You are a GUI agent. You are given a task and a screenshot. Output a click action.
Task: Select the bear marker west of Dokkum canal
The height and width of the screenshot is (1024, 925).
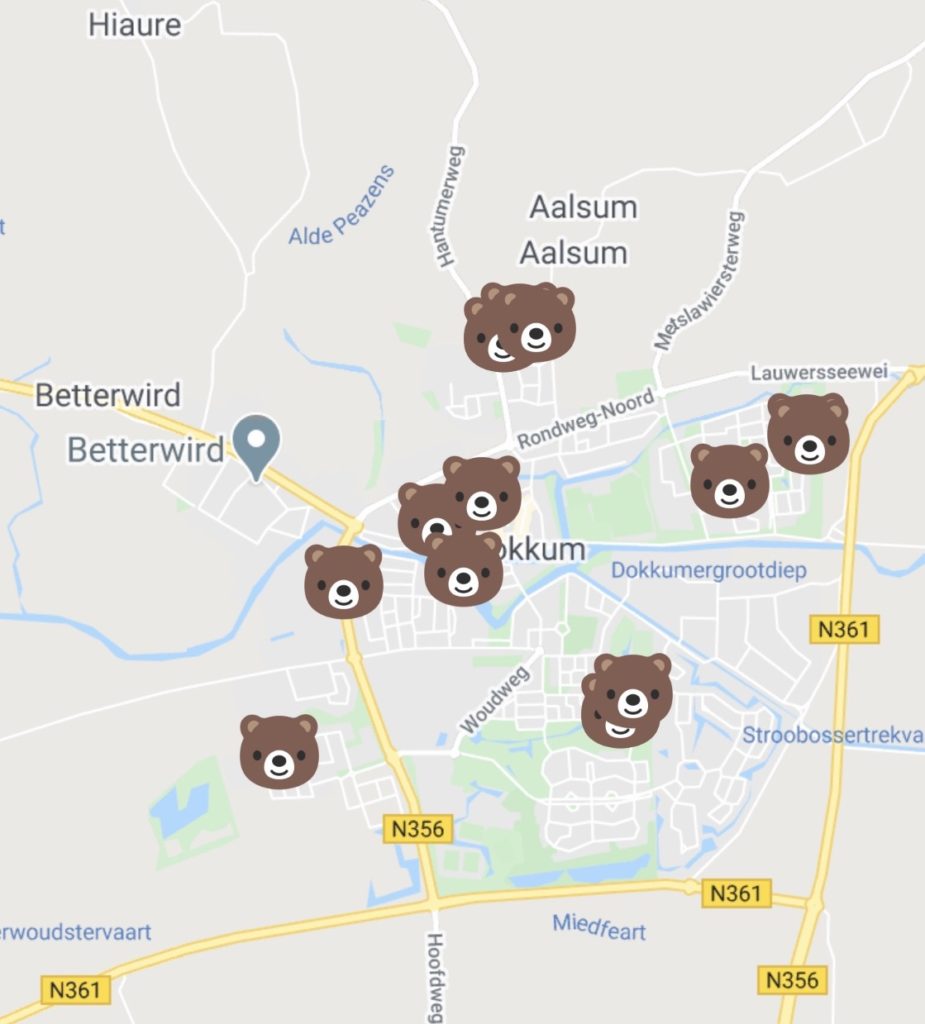click(x=344, y=581)
